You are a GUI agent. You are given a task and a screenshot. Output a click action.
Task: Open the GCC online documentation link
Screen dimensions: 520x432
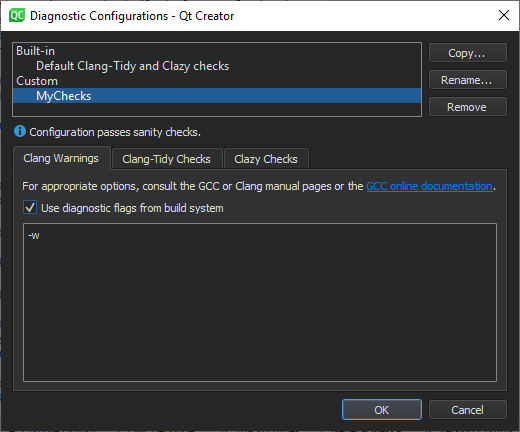429,186
